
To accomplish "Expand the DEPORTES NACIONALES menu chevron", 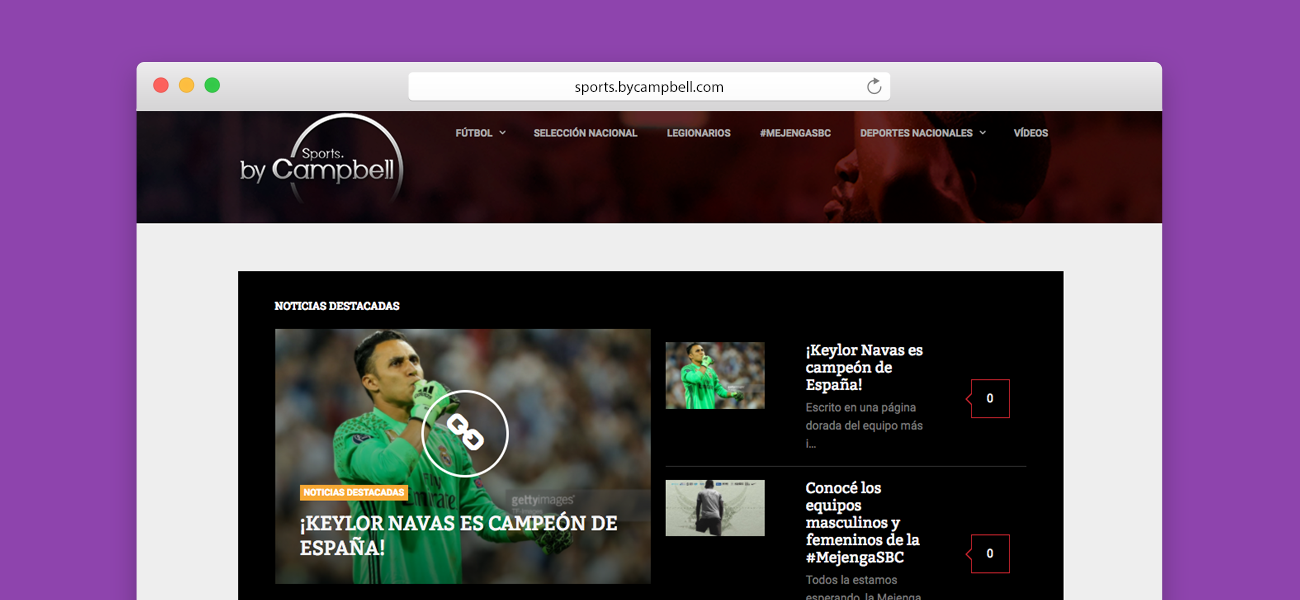I will (982, 133).
